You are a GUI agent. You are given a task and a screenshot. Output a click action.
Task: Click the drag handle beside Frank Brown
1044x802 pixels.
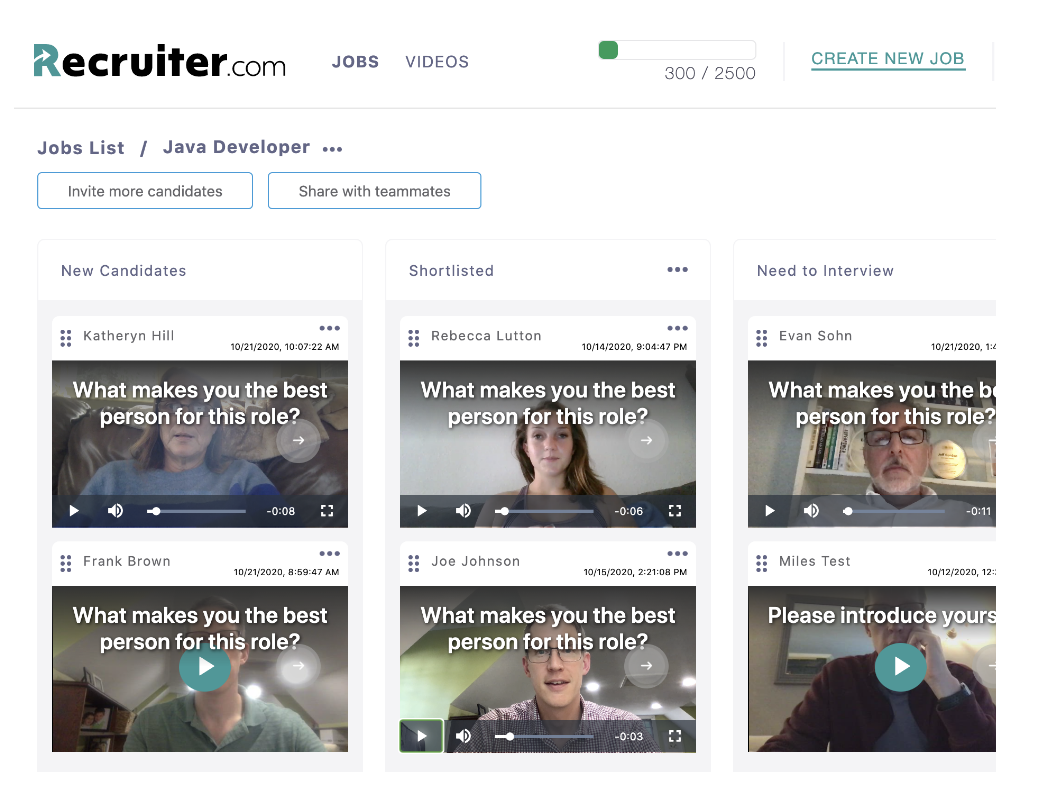[66, 563]
